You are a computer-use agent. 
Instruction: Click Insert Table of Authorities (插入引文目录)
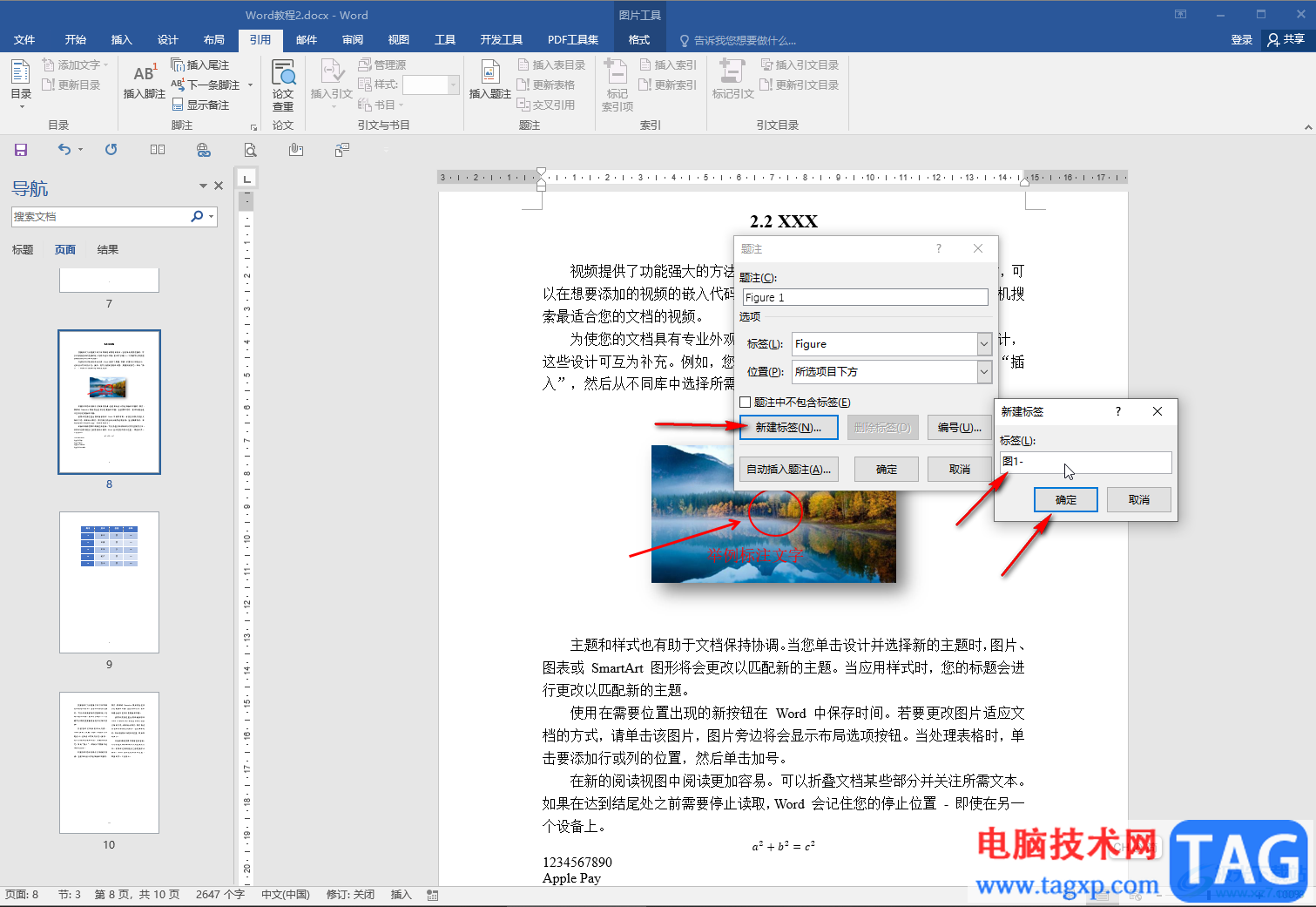(x=800, y=64)
